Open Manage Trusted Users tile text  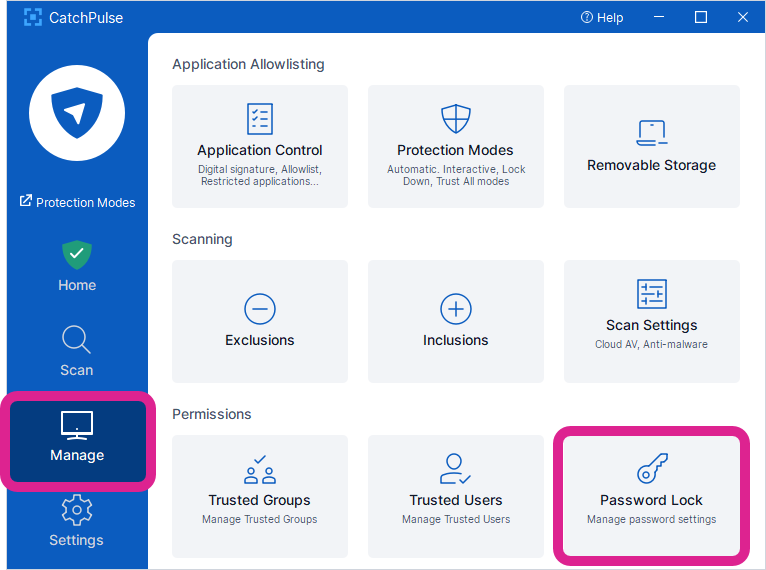(456, 519)
